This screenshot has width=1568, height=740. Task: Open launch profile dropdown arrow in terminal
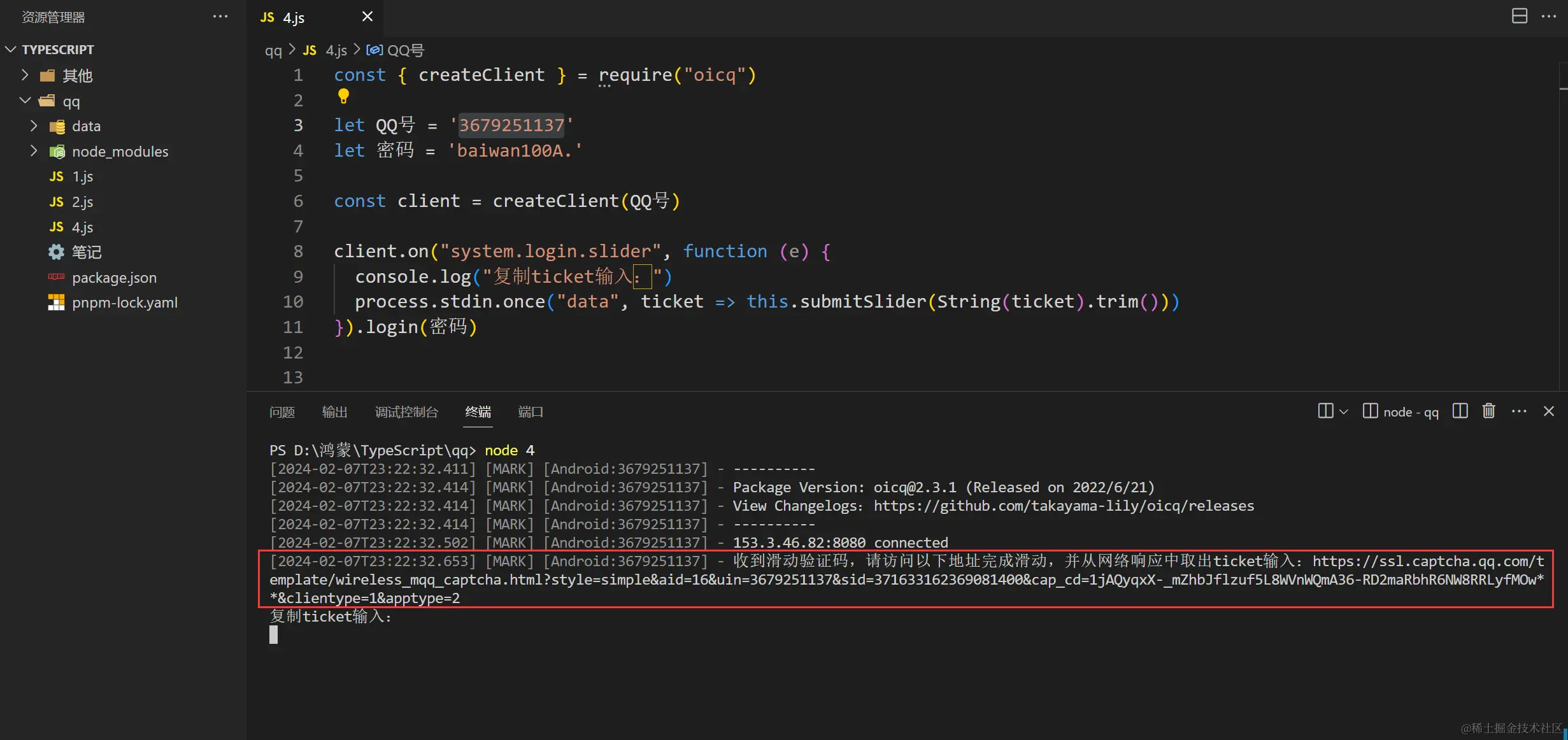(x=1344, y=412)
